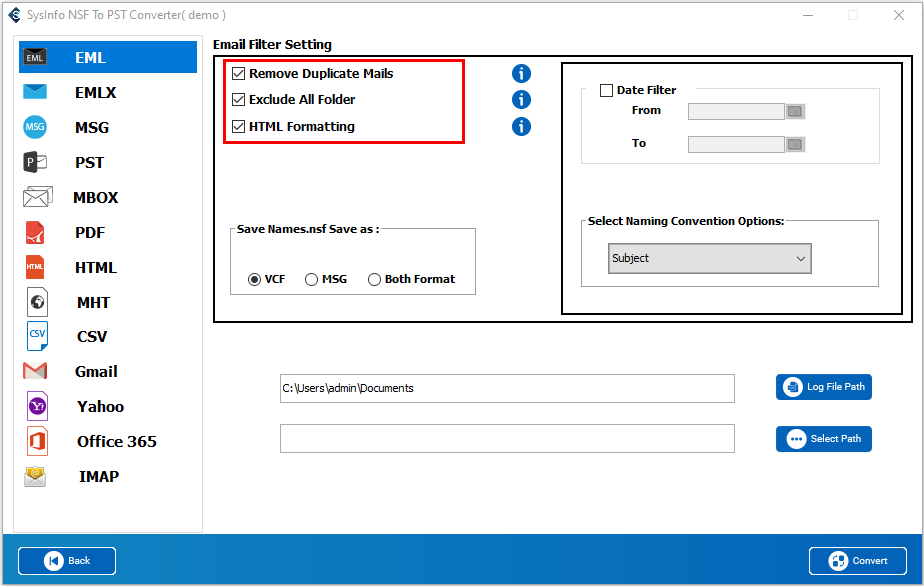924x586 pixels.
Task: Open the From date calendar picker
Action: pyautogui.click(x=796, y=111)
